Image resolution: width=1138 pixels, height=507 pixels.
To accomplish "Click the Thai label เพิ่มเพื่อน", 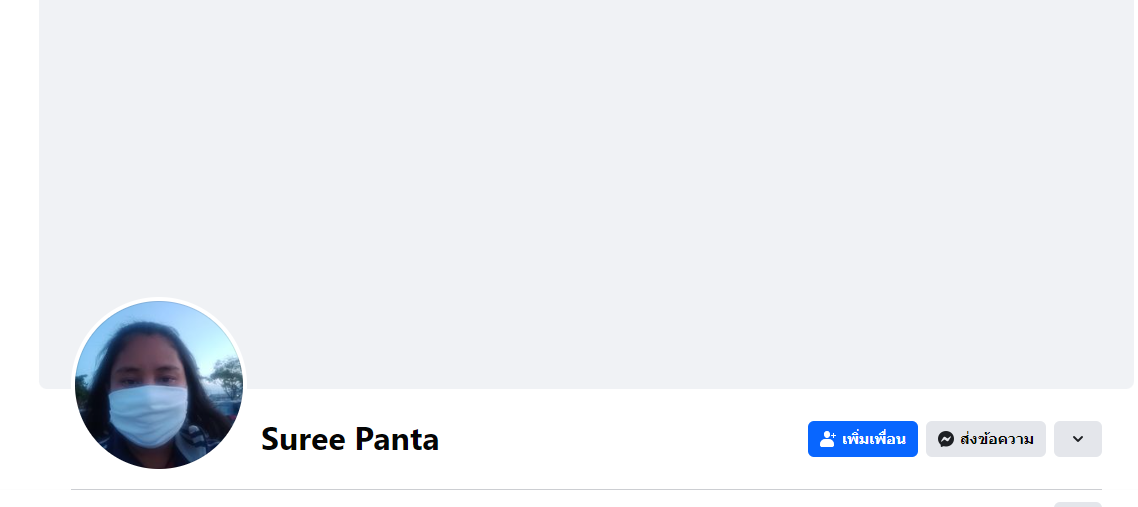I will coord(874,439).
